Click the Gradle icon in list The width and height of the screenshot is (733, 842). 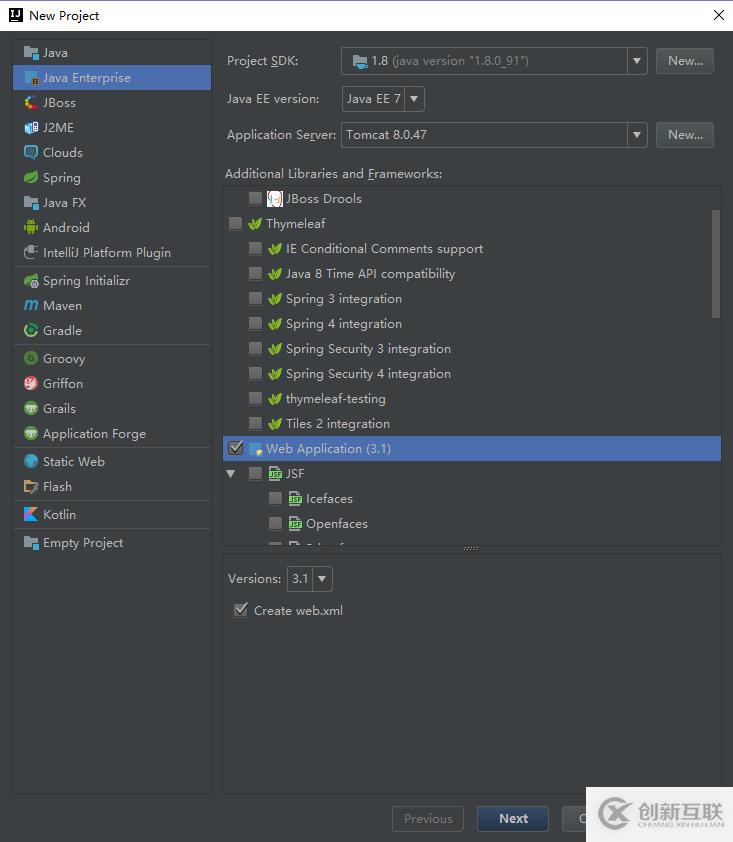pos(32,330)
